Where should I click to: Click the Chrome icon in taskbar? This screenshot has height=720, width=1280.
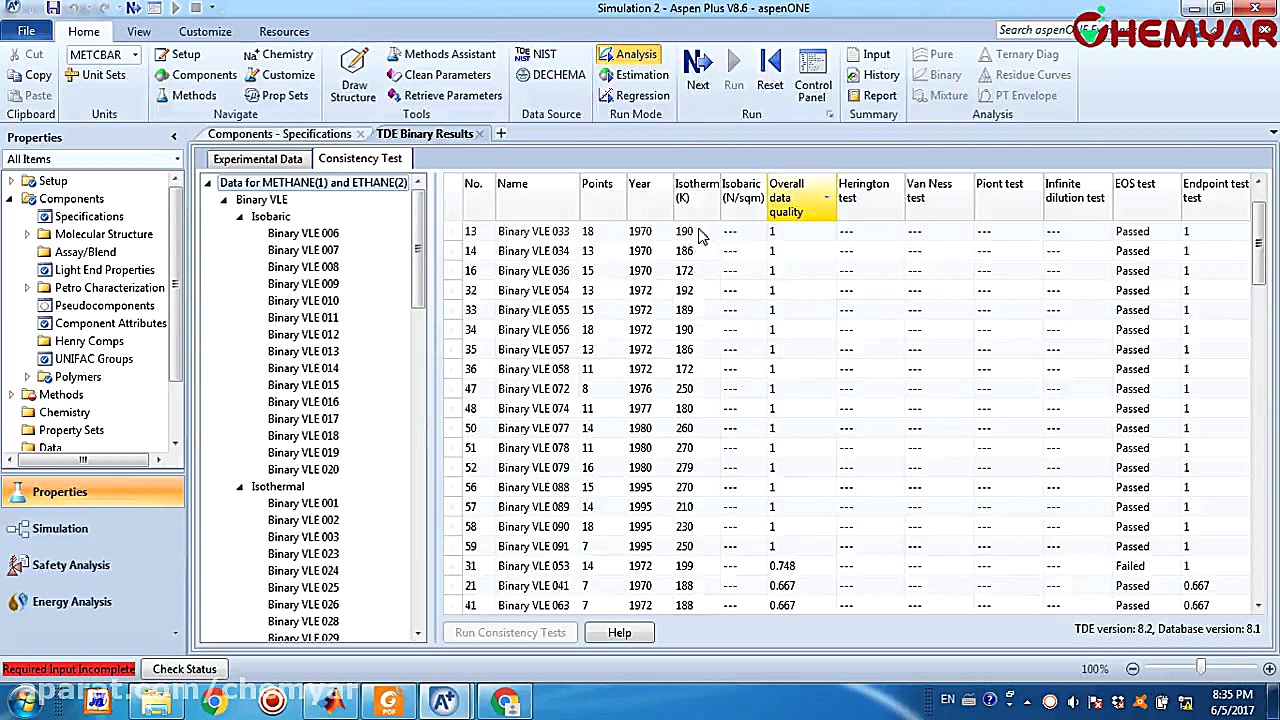pyautogui.click(x=214, y=702)
